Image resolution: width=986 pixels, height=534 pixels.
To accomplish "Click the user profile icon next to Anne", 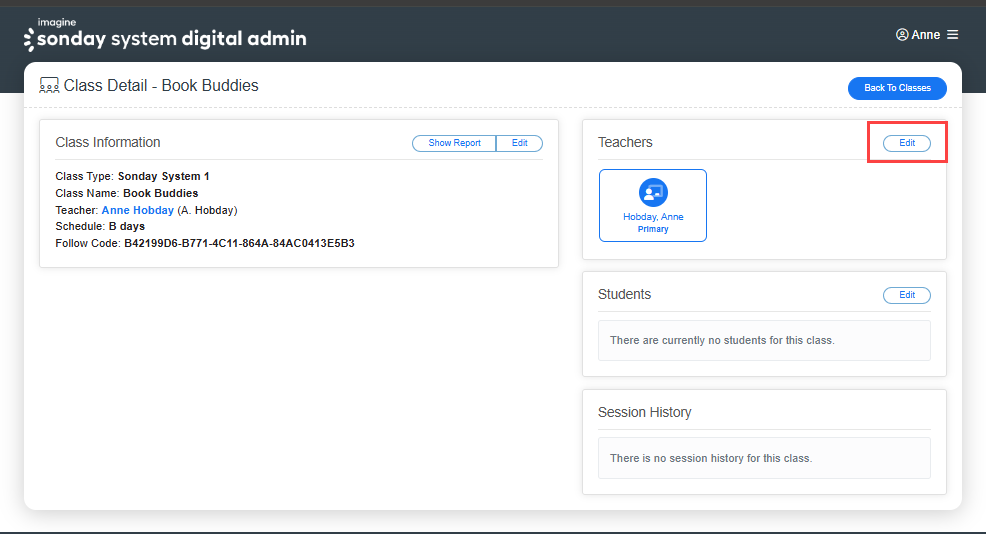I will pyautogui.click(x=902, y=35).
